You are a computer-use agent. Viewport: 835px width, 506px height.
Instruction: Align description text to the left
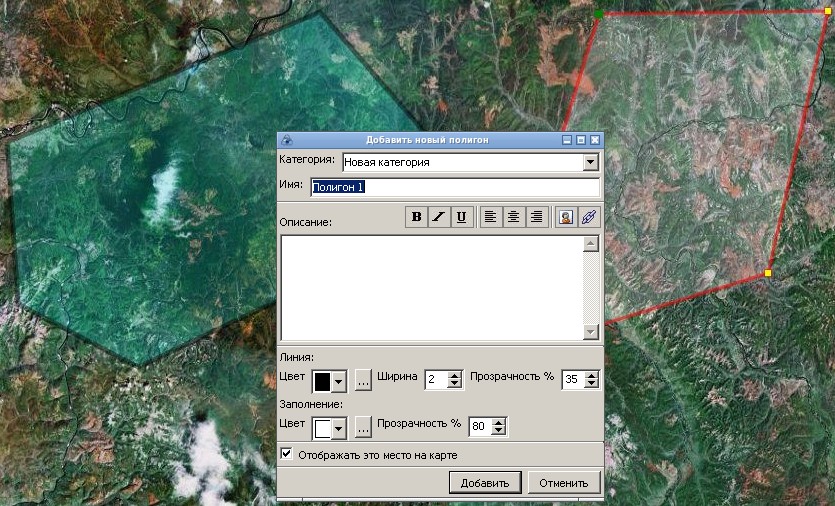490,217
